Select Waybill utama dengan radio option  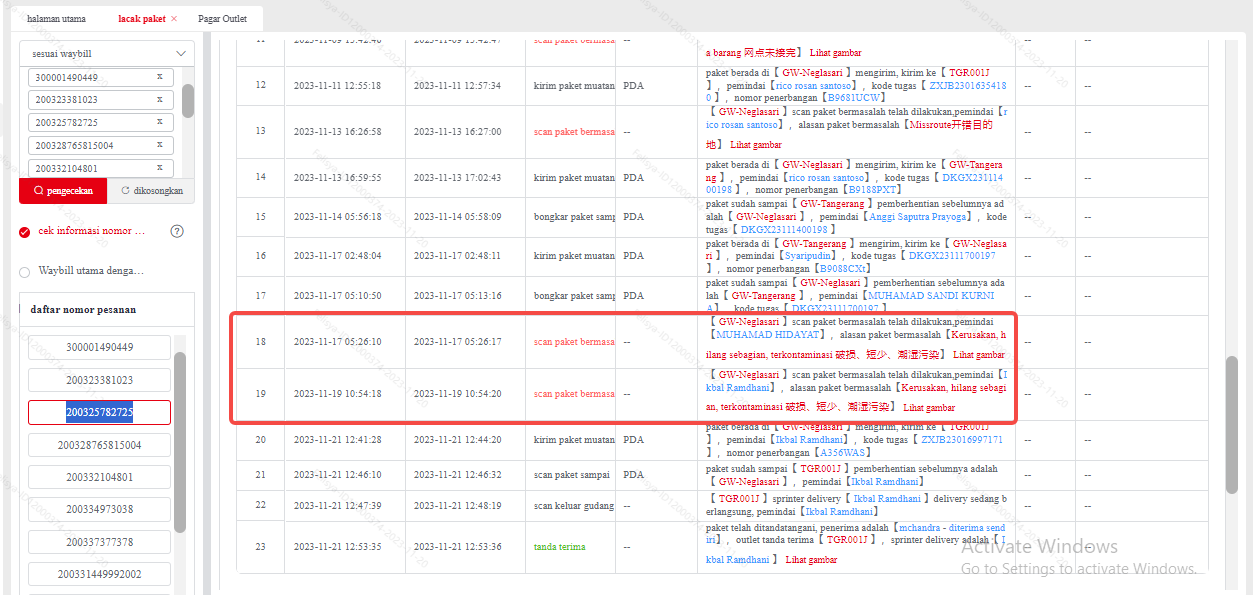pos(25,271)
